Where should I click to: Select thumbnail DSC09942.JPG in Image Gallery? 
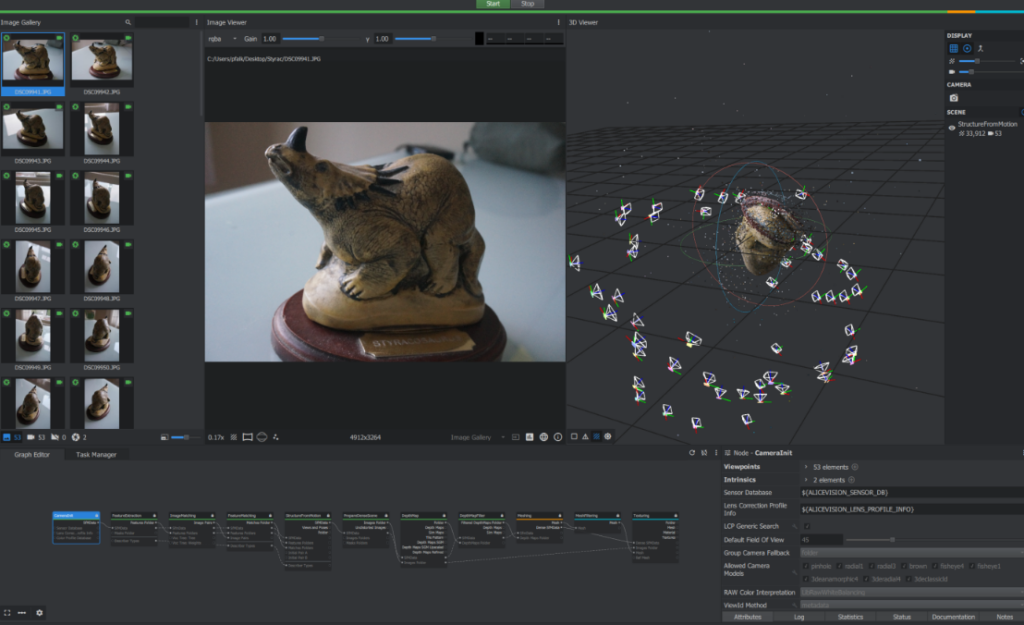coord(101,65)
